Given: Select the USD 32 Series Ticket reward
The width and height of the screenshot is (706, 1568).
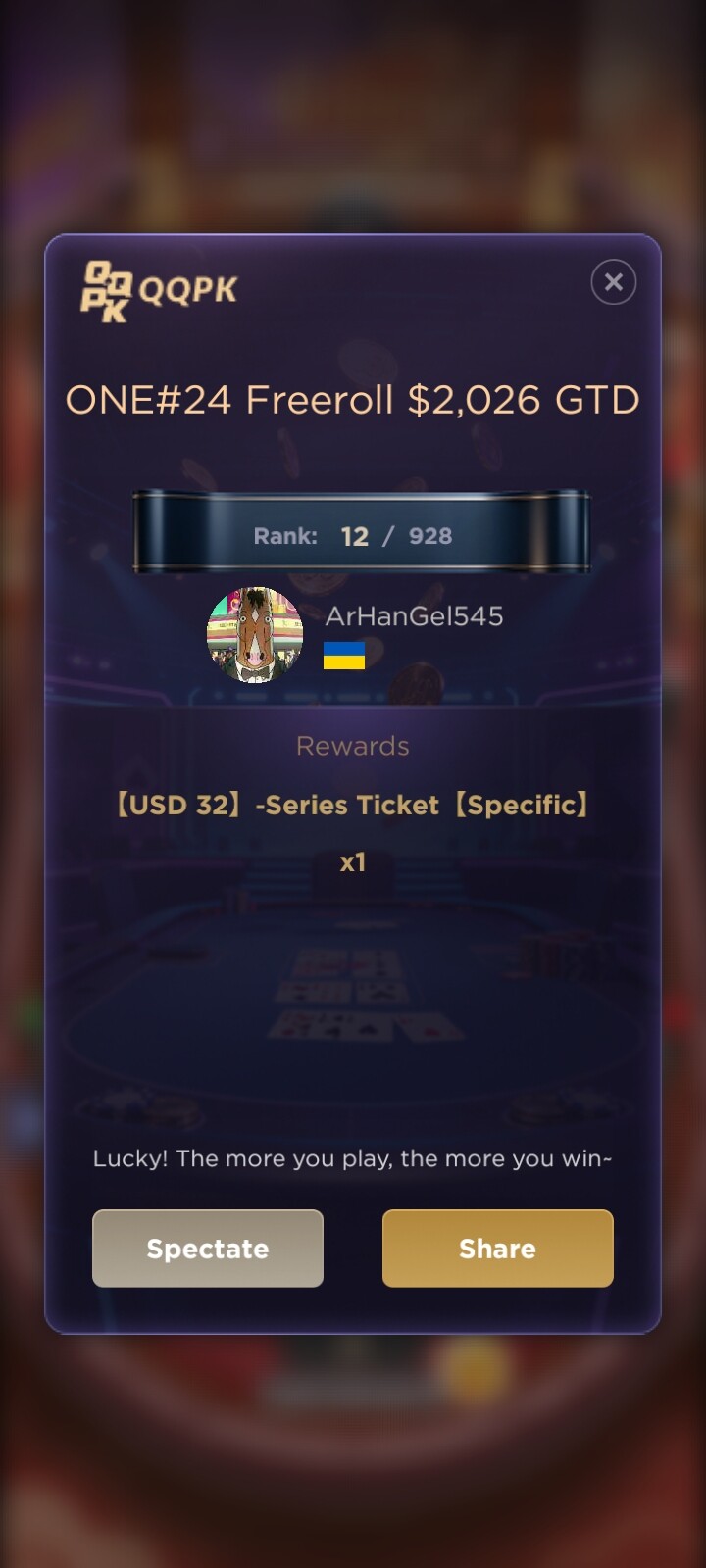Looking at the screenshot, I should click(353, 805).
